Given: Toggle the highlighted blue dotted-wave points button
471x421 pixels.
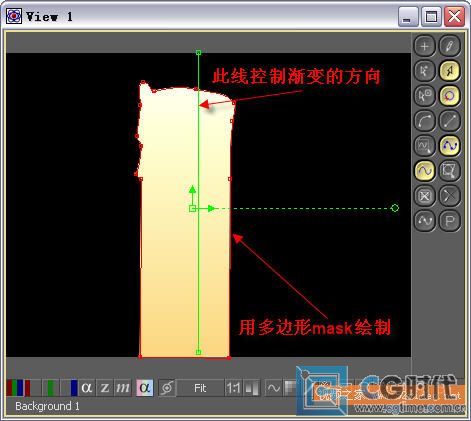Looking at the screenshot, I should [449, 146].
